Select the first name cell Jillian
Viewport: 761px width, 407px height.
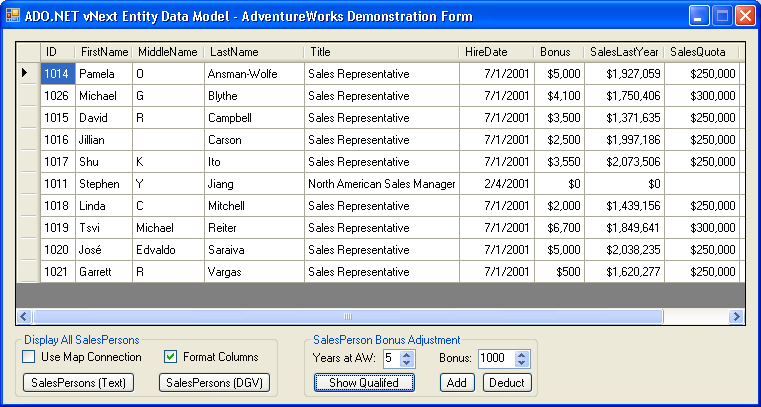(104, 140)
